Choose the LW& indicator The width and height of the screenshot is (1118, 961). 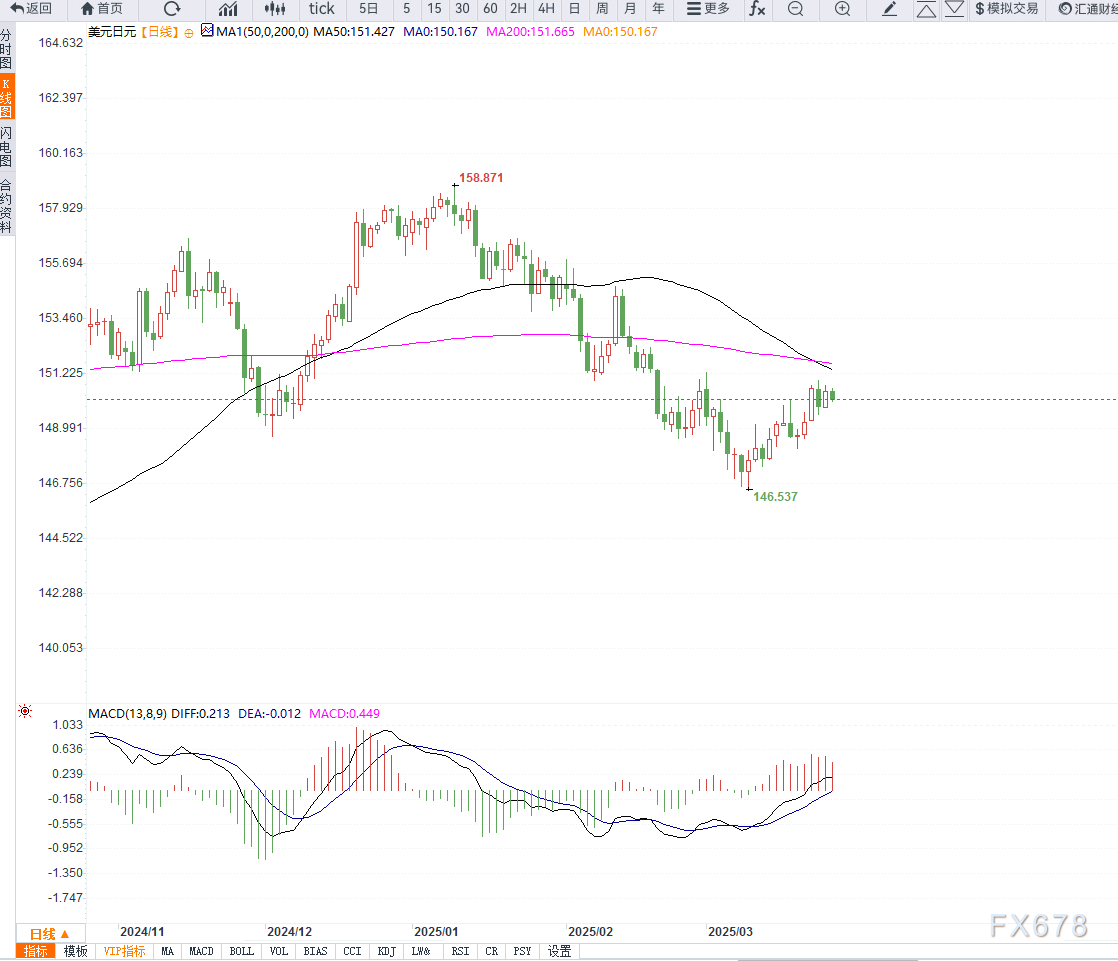point(421,951)
